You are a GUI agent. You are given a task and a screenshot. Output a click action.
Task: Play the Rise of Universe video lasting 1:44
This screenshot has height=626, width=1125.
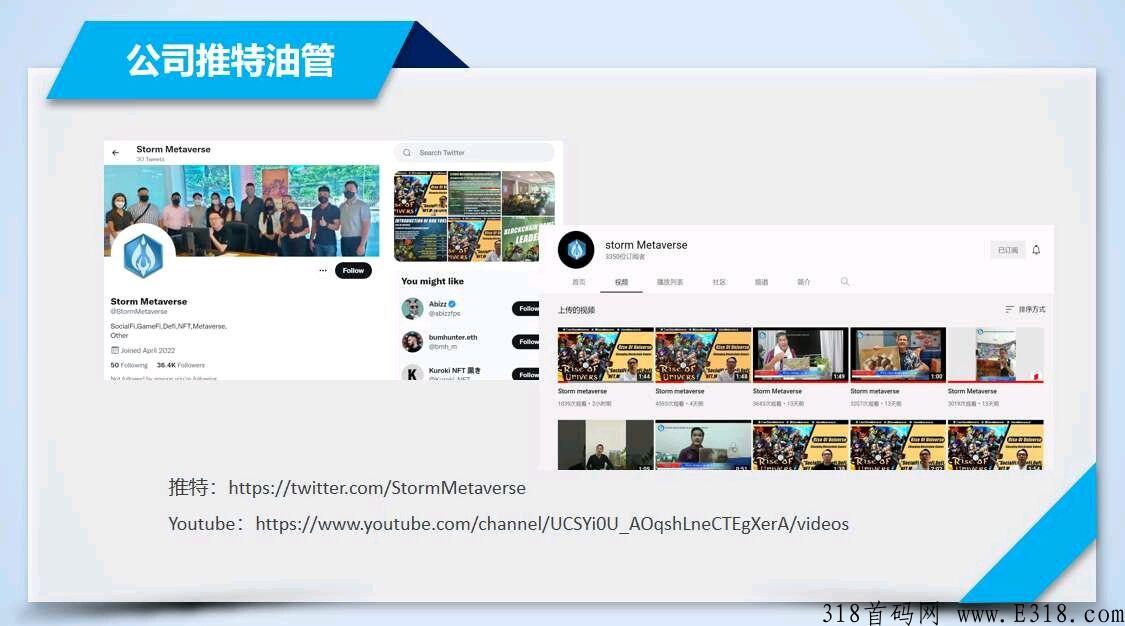606,355
